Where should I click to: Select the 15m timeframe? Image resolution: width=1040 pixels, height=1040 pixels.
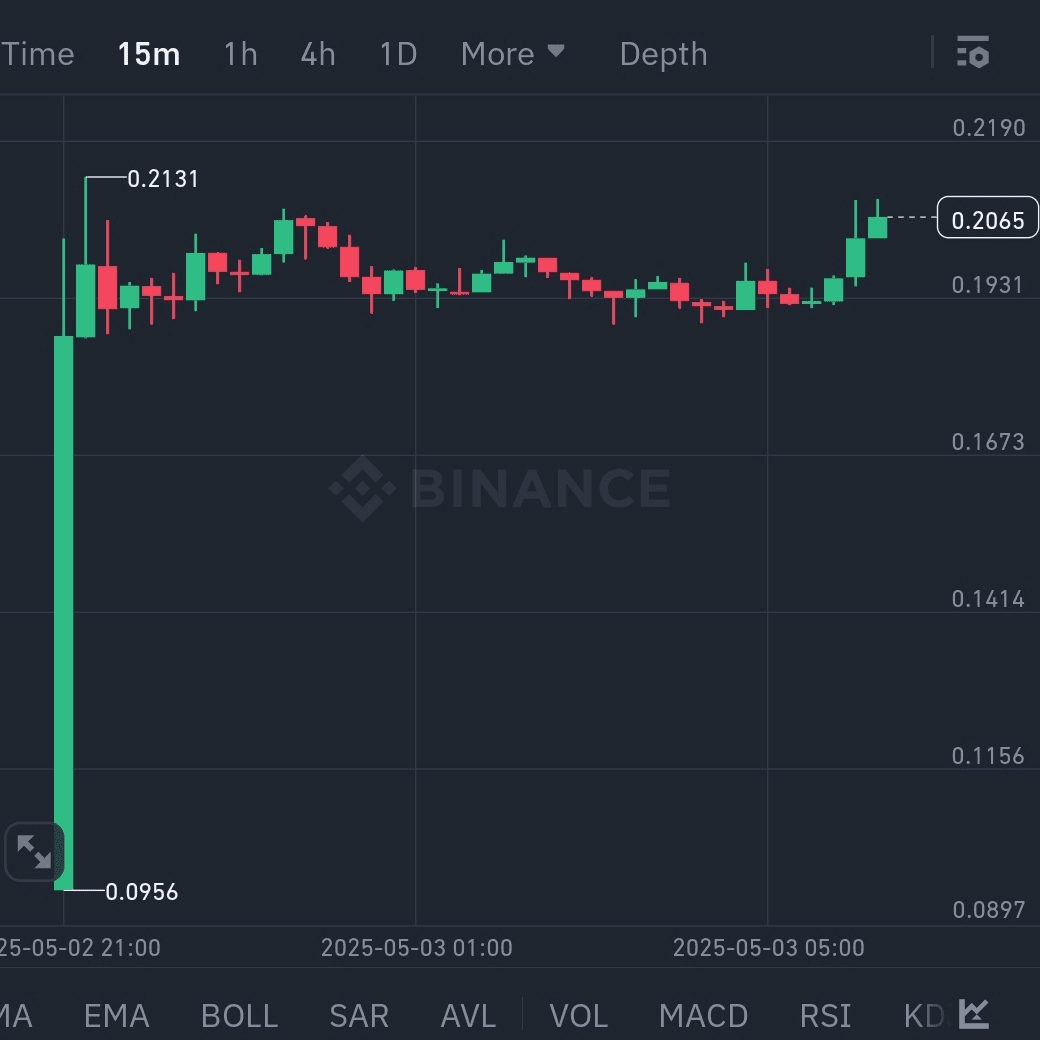(x=149, y=54)
